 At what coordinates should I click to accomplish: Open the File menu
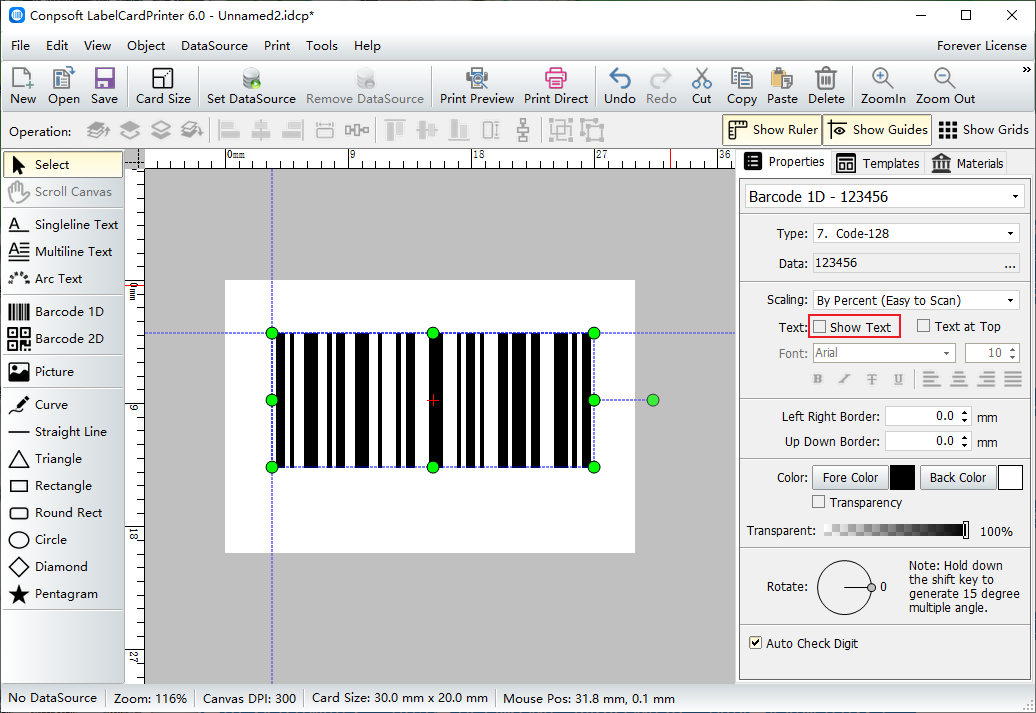pyautogui.click(x=20, y=46)
